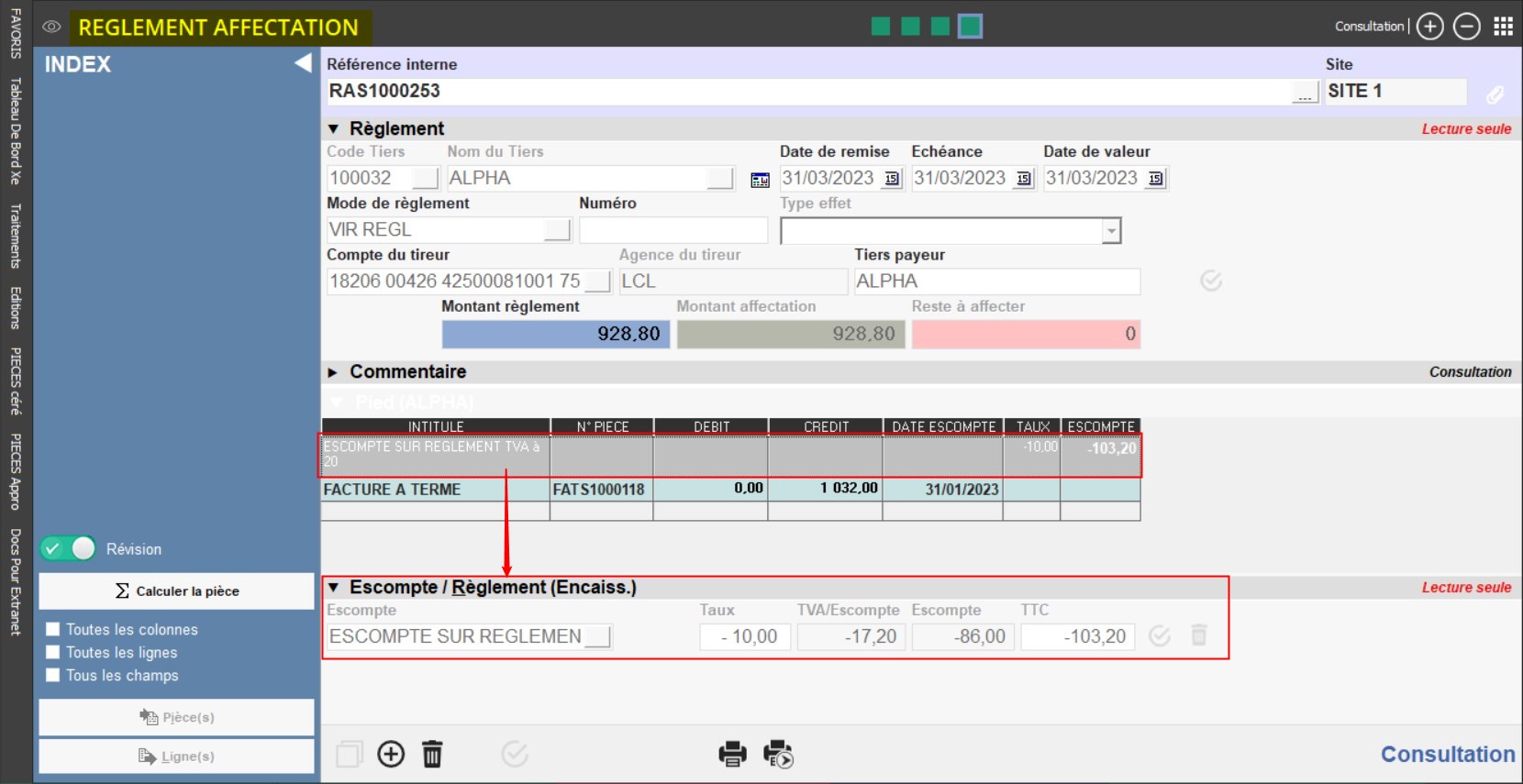Open the Traitements sidebar tab

[15, 237]
